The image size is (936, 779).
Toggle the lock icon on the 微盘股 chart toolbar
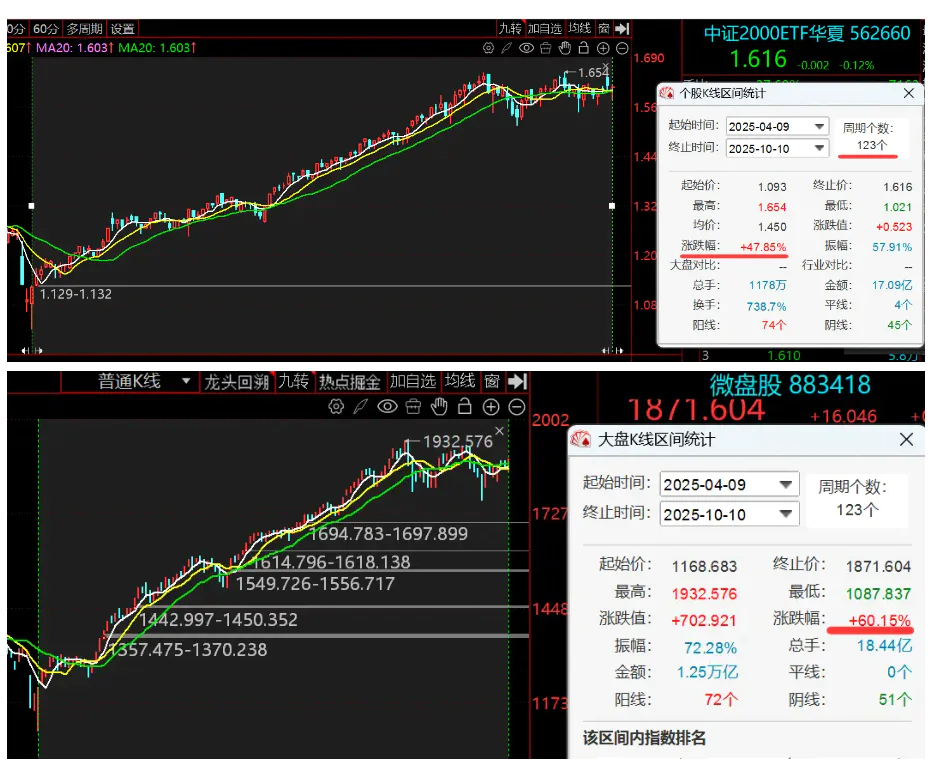(465, 407)
